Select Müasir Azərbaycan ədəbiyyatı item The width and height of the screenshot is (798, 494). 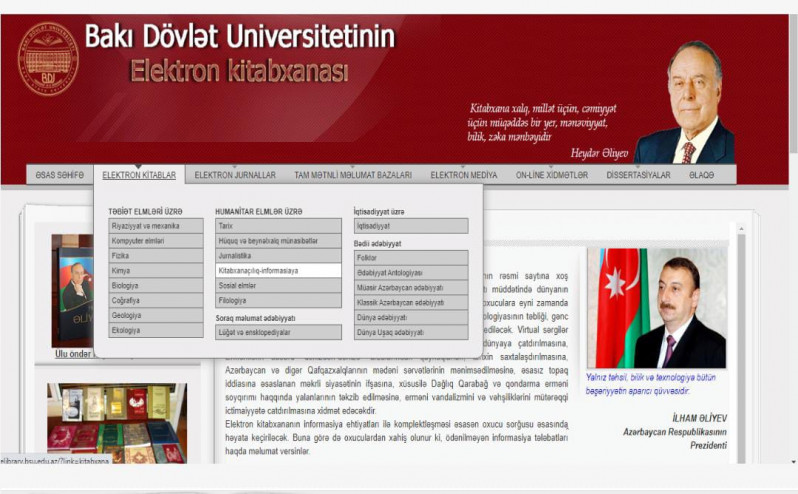[411, 287]
